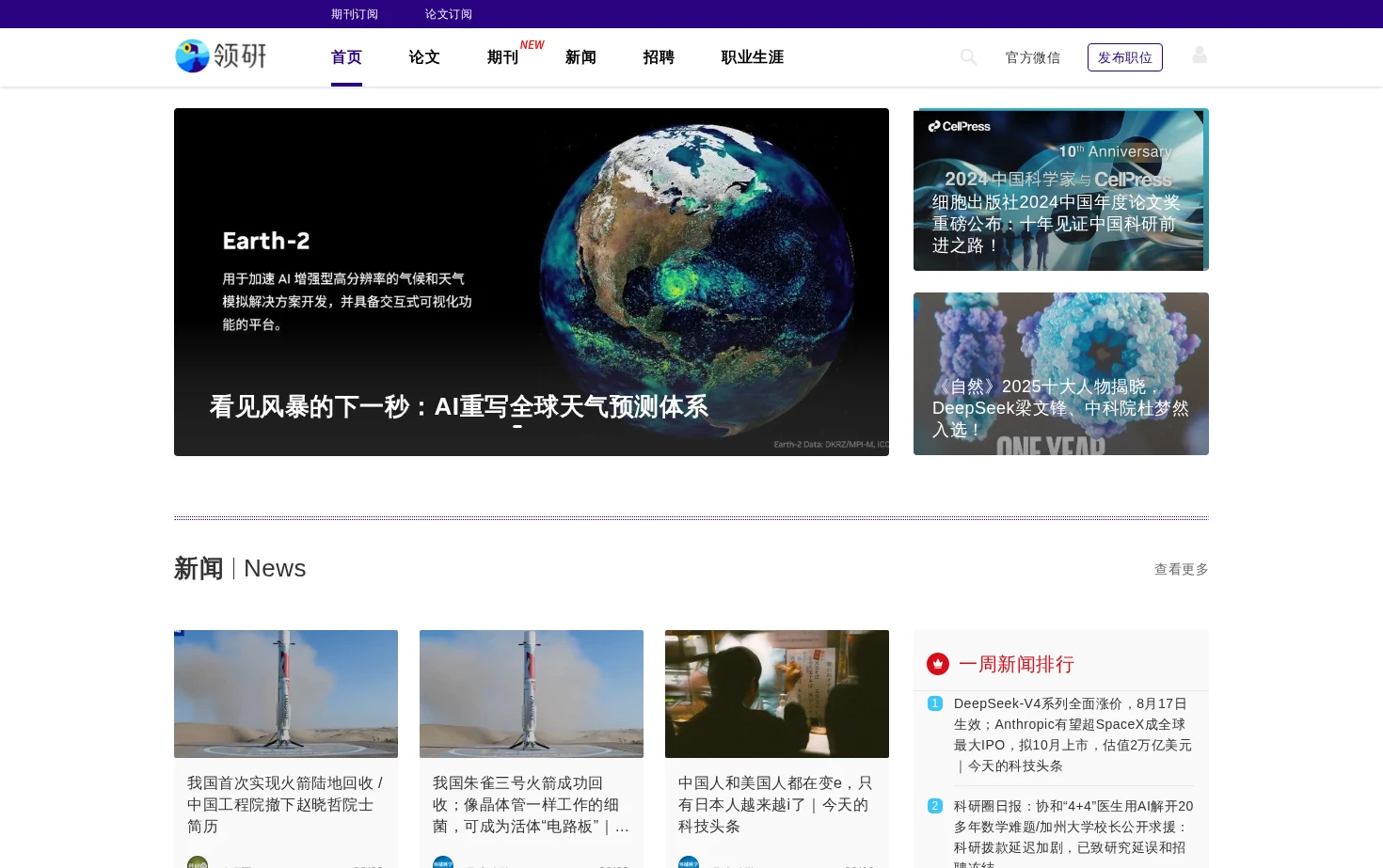Screen dimensions: 1383x868
Task: Open the 职业生涯 navigation tab
Action: [753, 57]
